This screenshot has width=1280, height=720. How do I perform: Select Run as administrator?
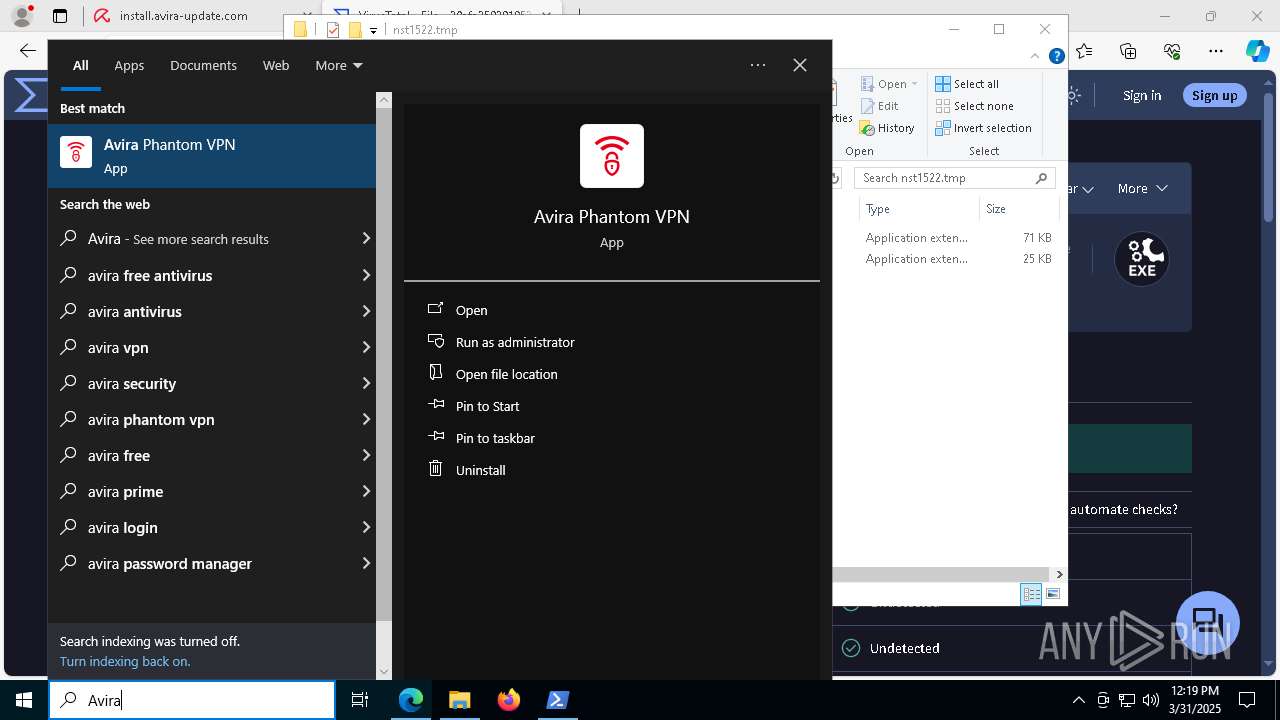click(x=515, y=342)
